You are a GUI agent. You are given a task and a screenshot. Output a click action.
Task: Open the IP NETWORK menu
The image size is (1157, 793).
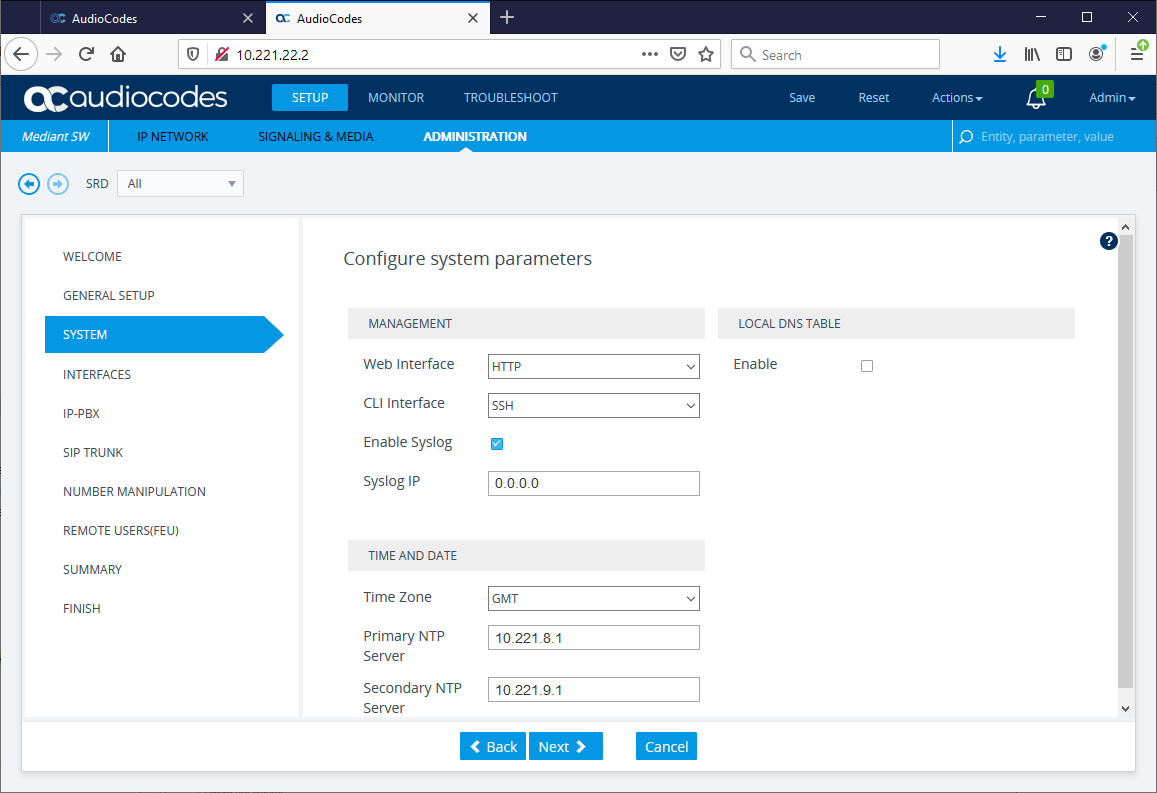(173, 136)
